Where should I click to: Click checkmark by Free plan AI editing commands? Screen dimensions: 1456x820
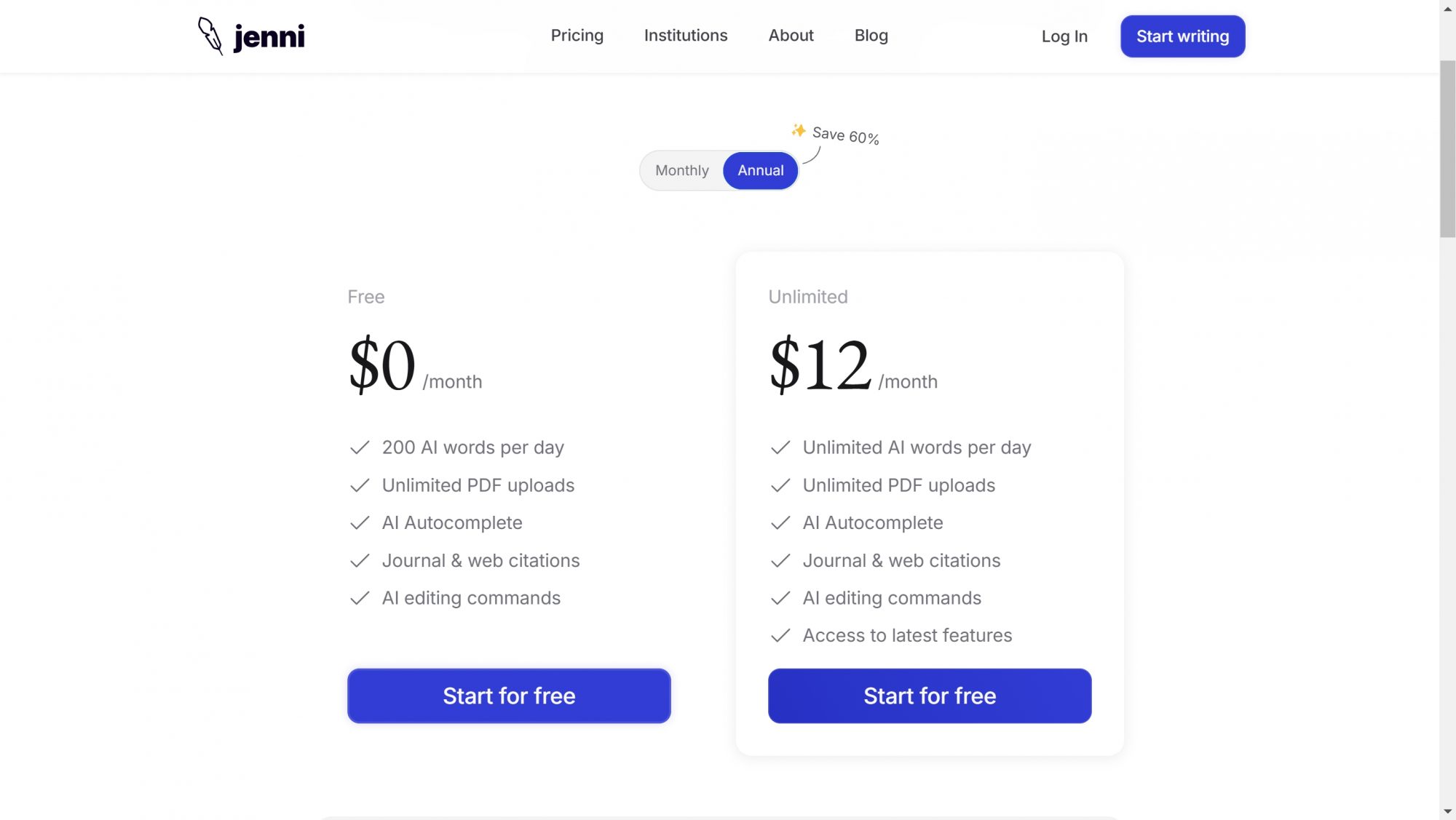click(360, 598)
